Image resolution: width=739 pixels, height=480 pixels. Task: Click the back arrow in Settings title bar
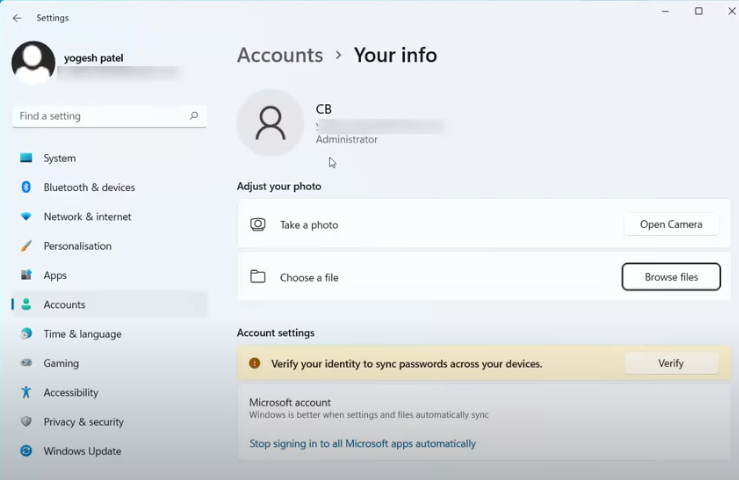(17, 18)
